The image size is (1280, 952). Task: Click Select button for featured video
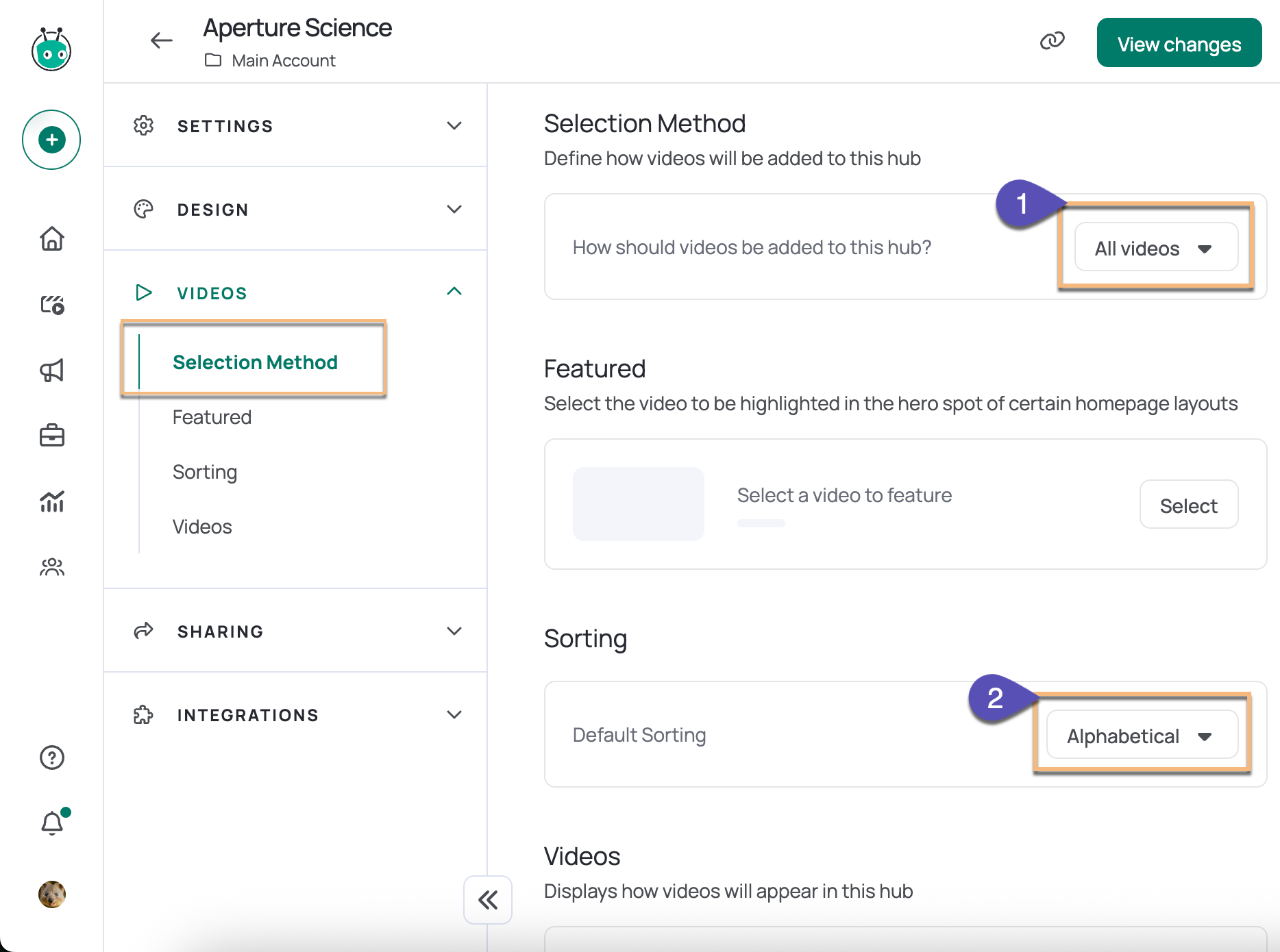point(1189,505)
